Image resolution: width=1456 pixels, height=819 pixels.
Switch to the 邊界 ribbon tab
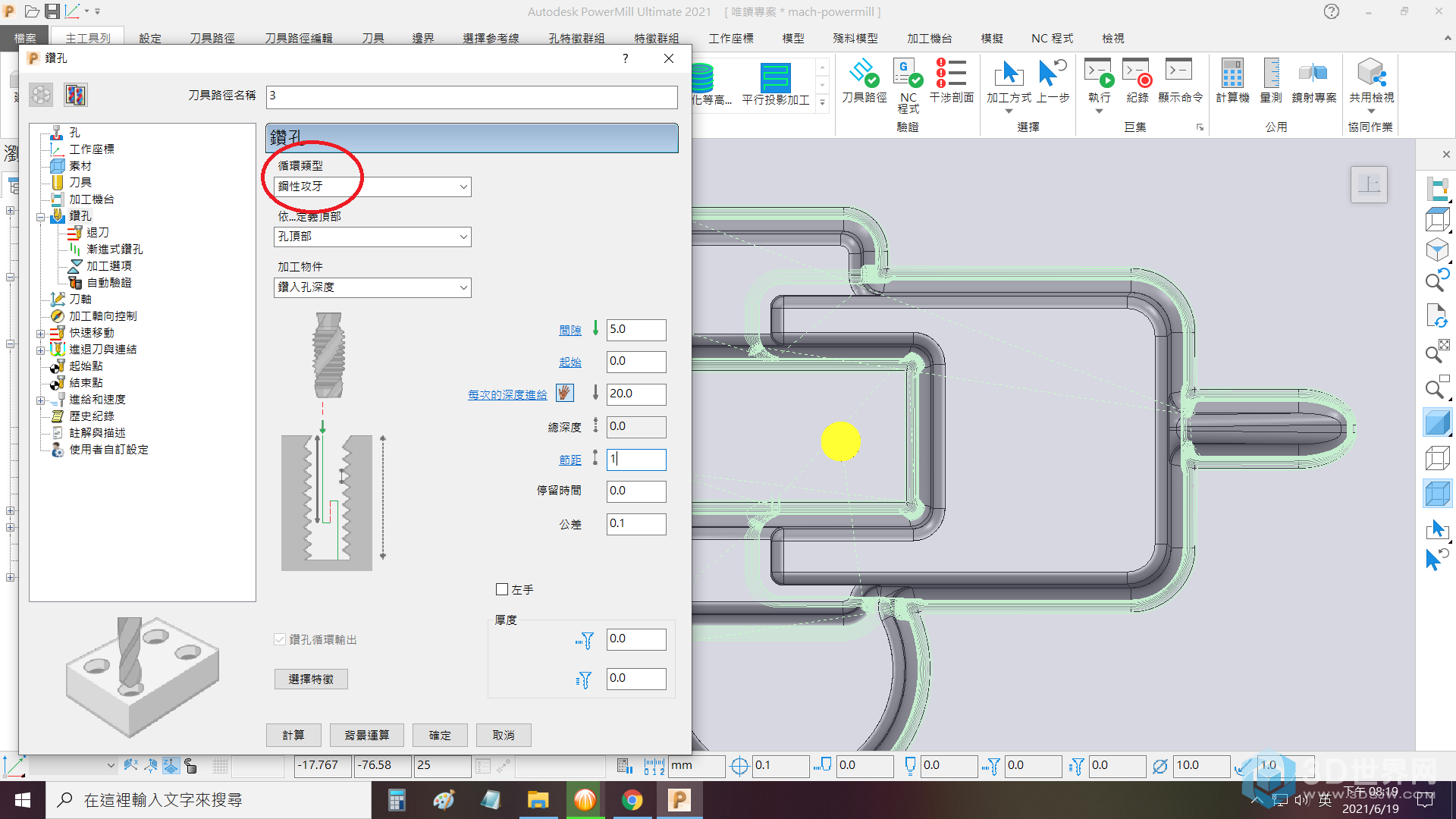pyautogui.click(x=422, y=38)
